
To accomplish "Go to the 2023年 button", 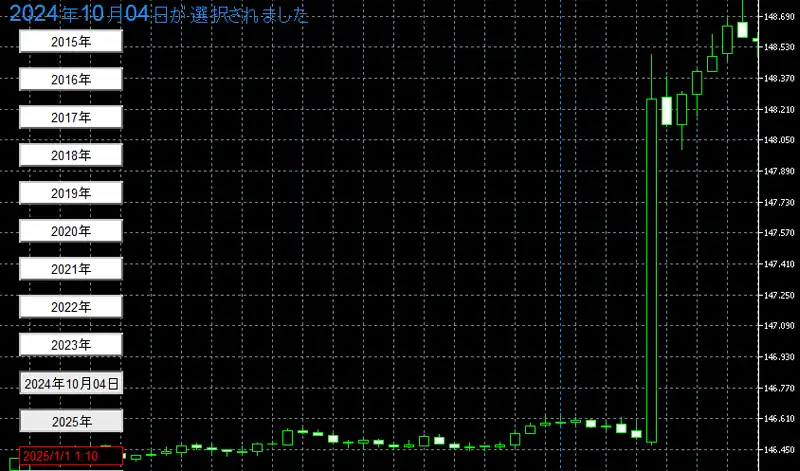I will [x=71, y=345].
